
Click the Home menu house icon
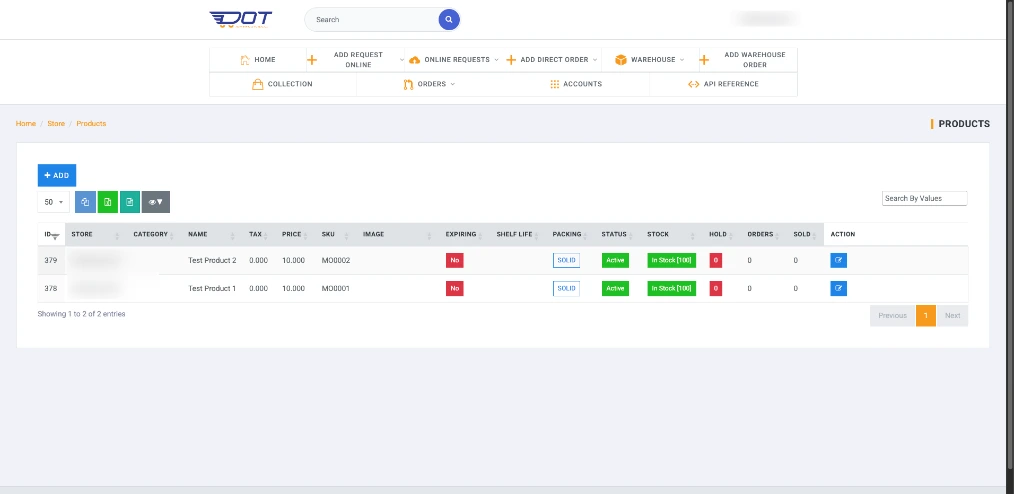tap(245, 59)
